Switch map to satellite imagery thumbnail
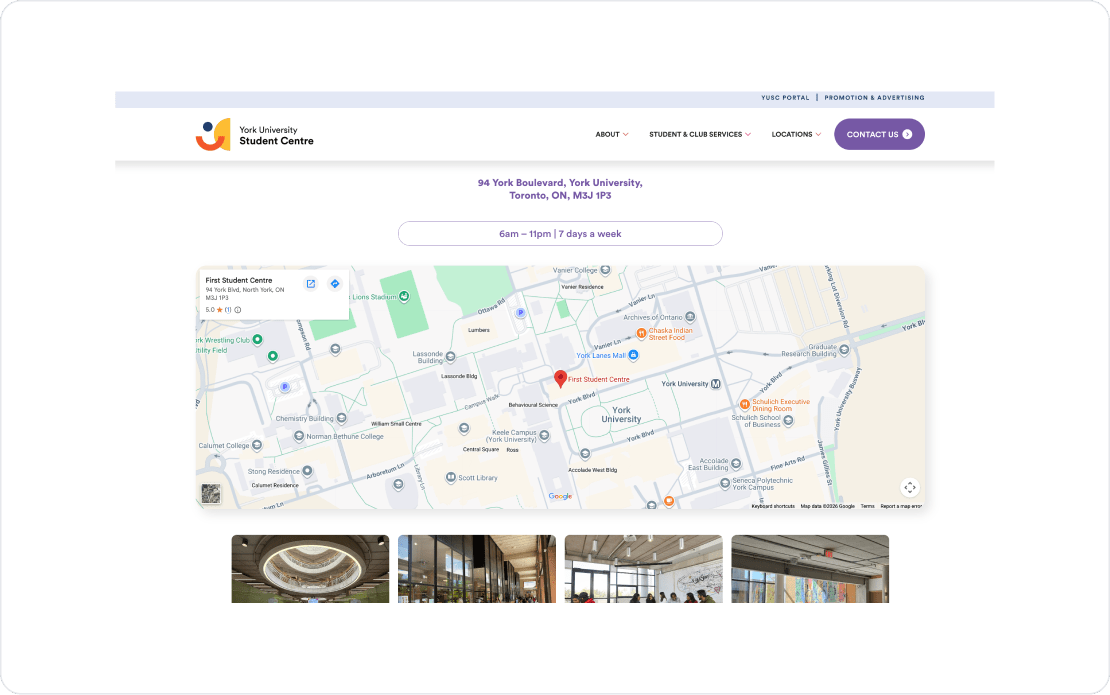 pos(211,493)
